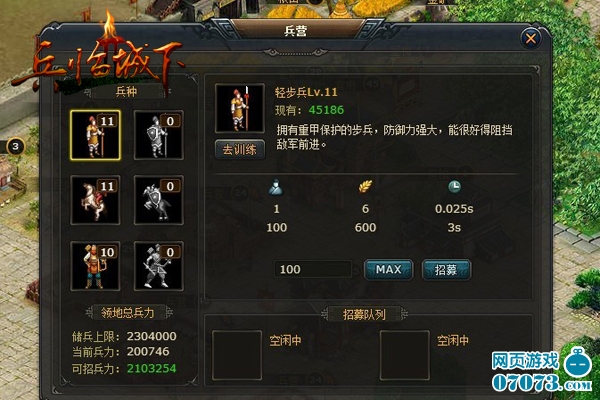600x400 pixels.
Task: Click the number 3 badge on left edge
Action: click(x=15, y=146)
